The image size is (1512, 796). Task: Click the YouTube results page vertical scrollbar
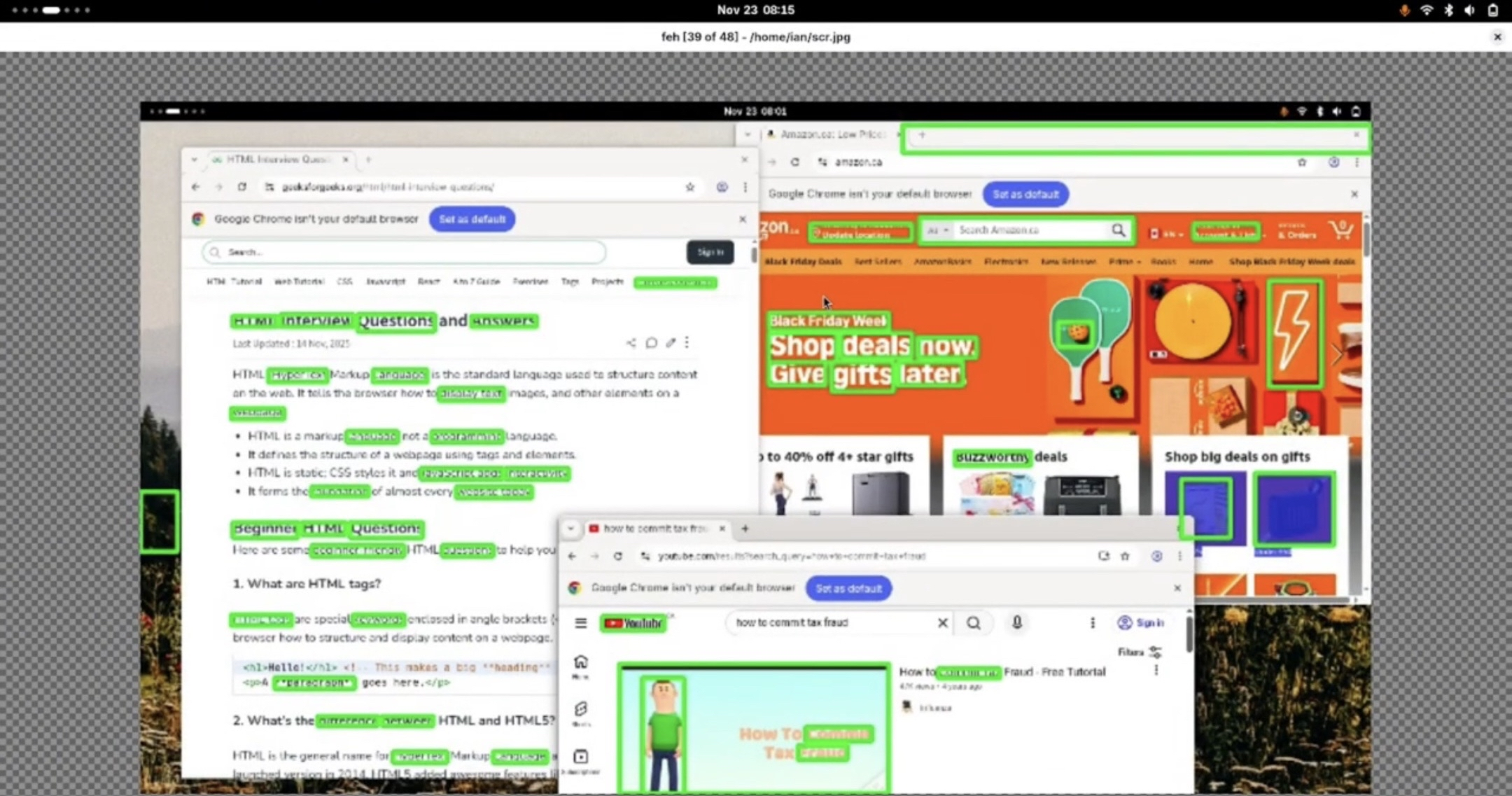point(1188,634)
